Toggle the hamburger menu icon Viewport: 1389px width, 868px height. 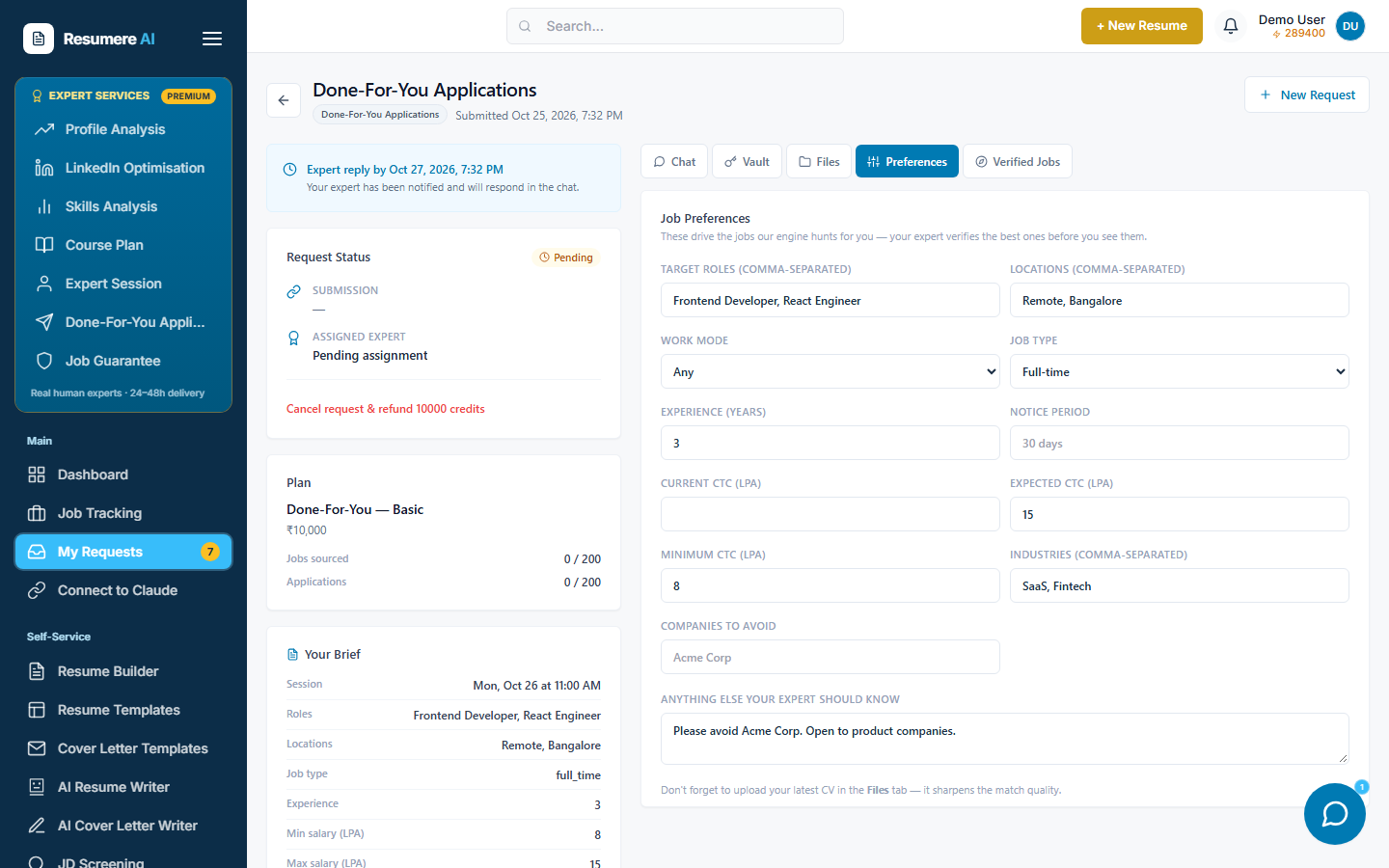pyautogui.click(x=212, y=39)
